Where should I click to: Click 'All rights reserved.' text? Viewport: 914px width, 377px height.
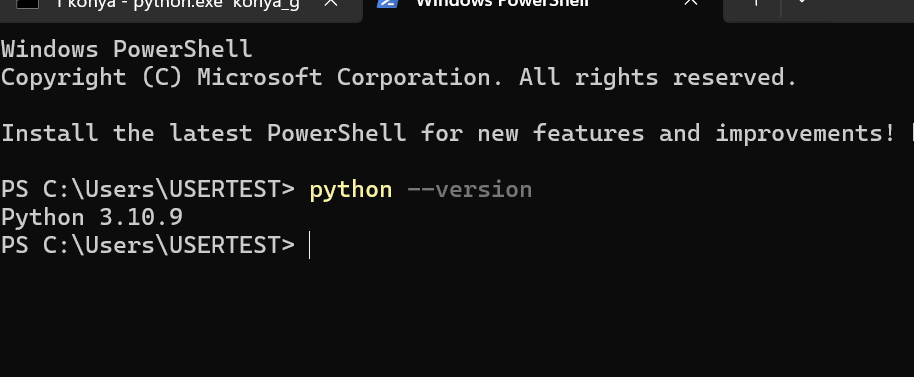tap(658, 77)
